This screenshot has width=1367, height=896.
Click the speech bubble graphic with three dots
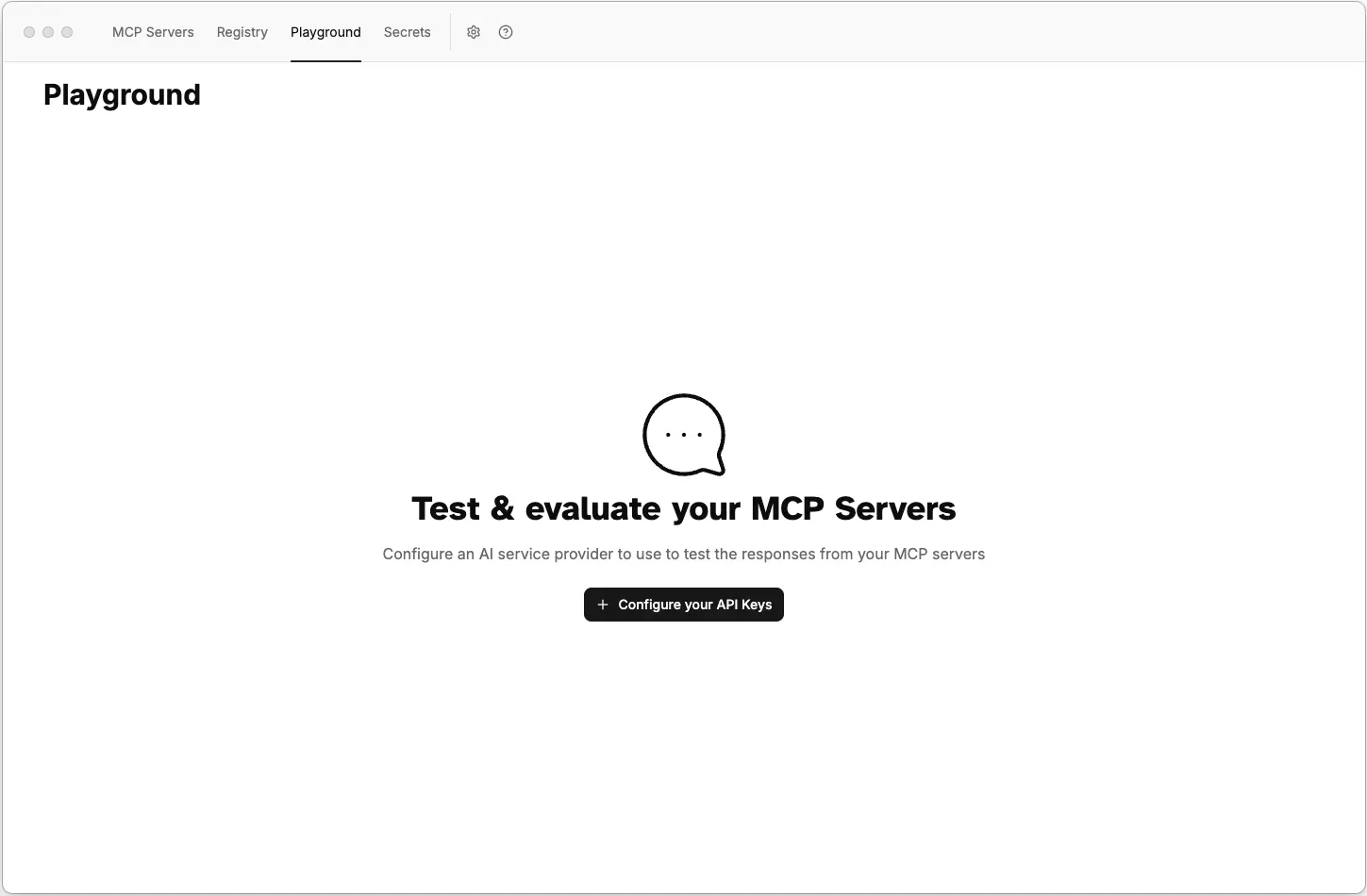[684, 435]
